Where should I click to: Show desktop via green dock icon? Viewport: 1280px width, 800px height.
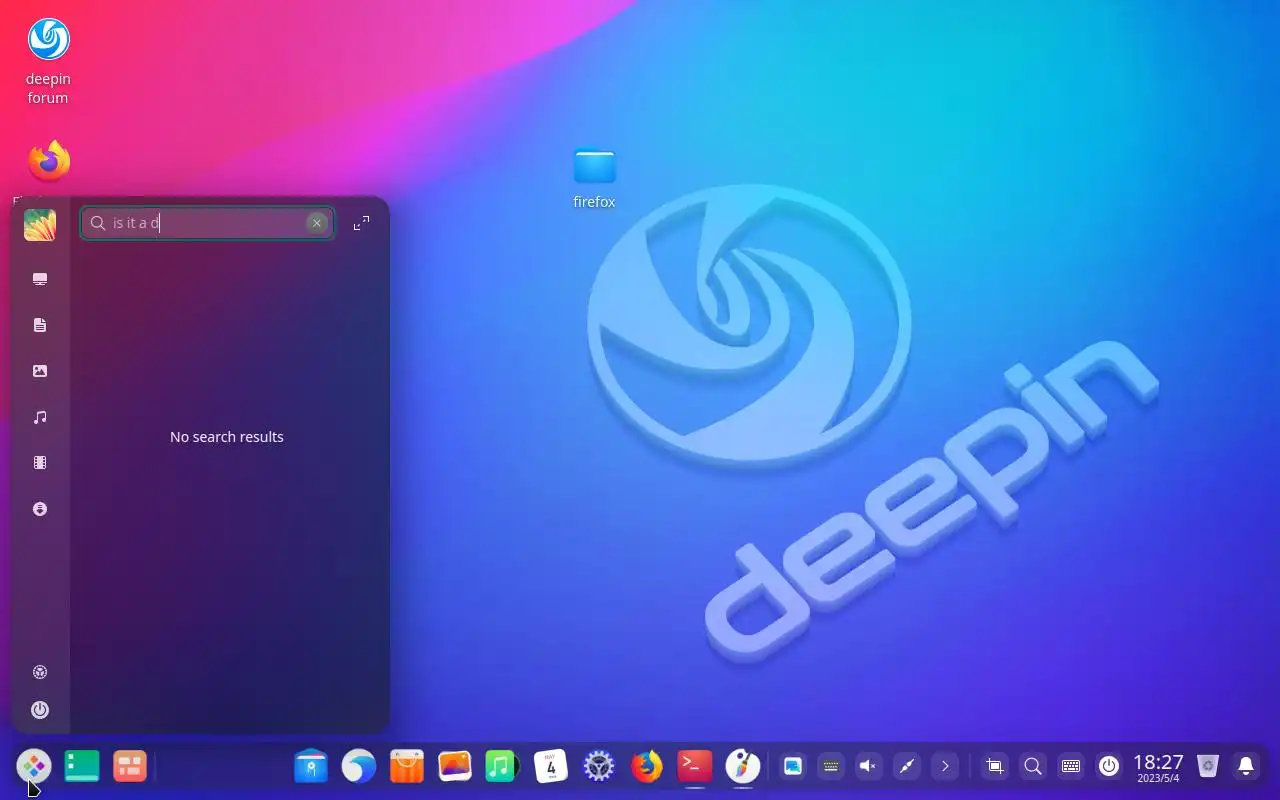(82, 767)
